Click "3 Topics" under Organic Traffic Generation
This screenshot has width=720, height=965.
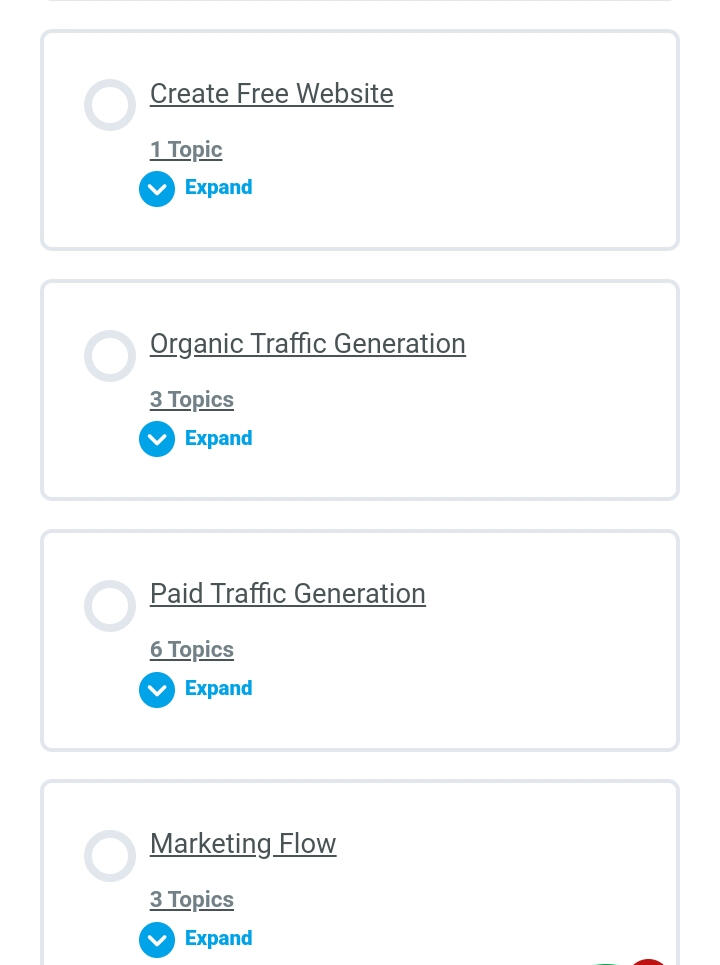point(192,400)
